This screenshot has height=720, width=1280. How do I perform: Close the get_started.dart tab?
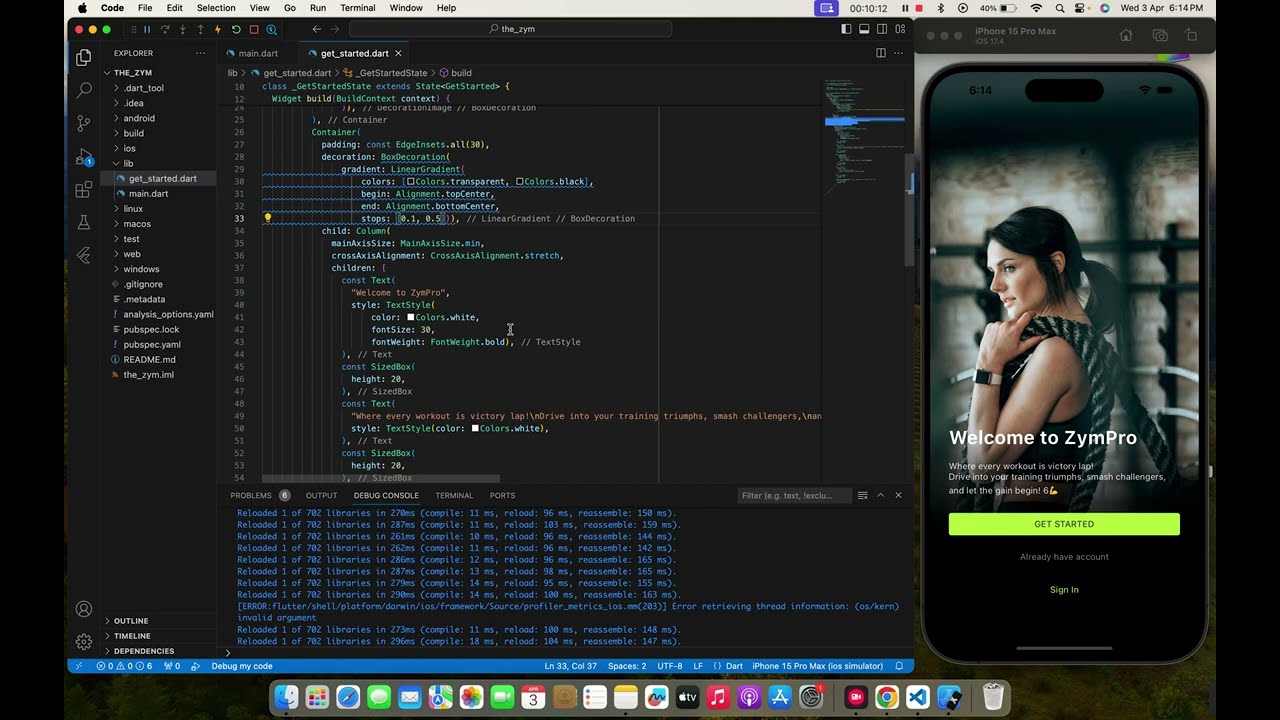398,53
